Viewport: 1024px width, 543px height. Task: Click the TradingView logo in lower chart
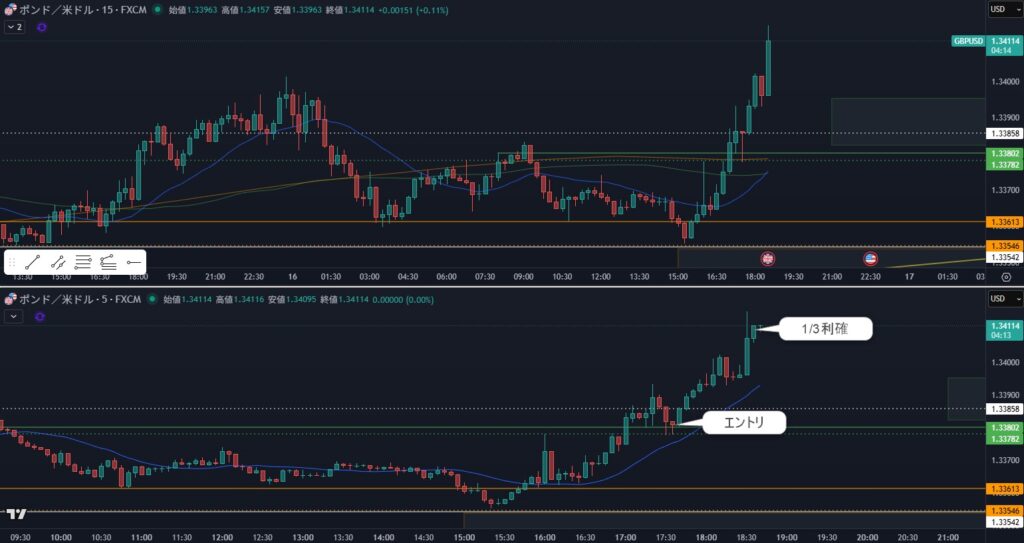point(15,514)
